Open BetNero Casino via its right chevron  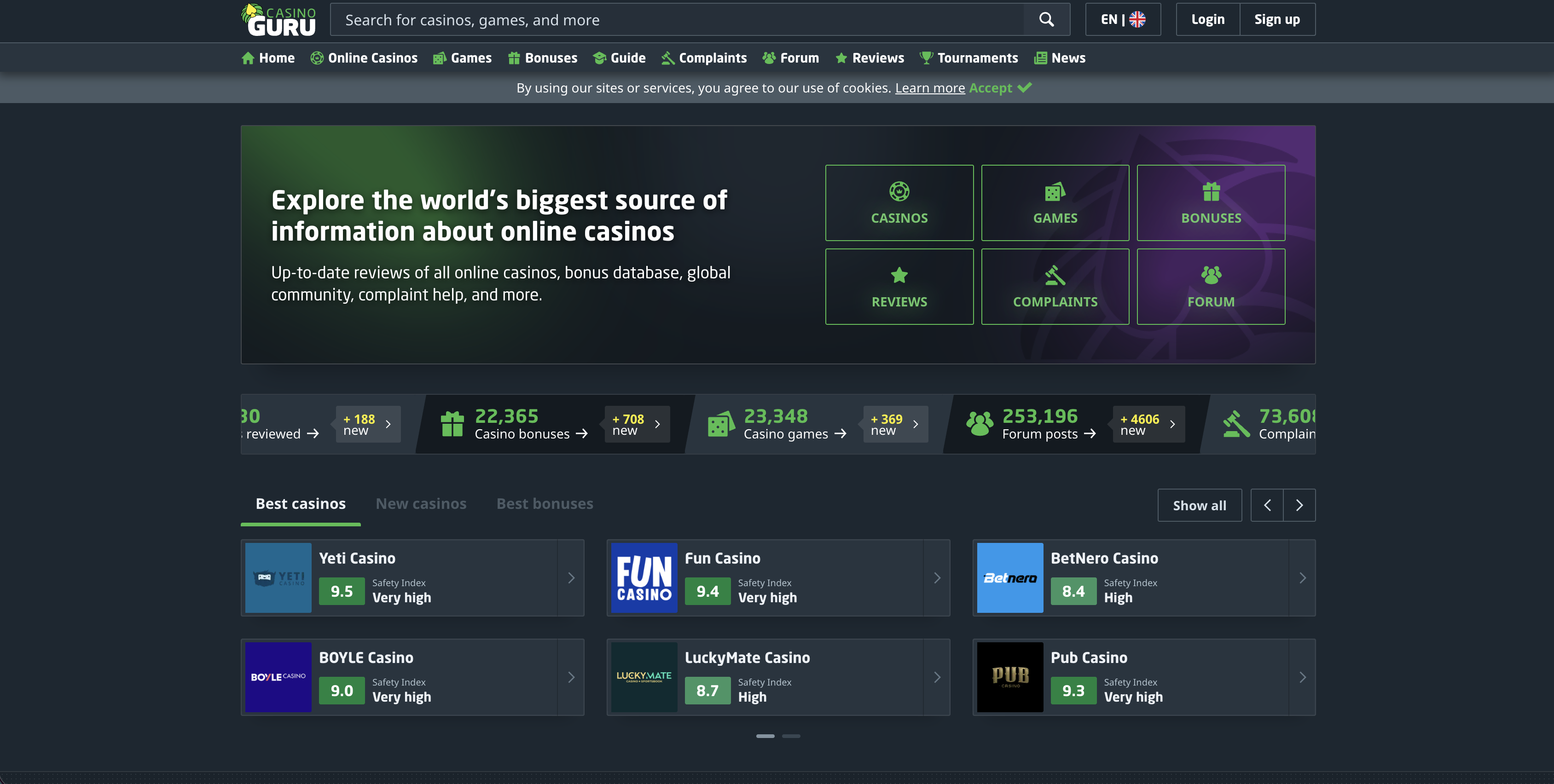1302,578
